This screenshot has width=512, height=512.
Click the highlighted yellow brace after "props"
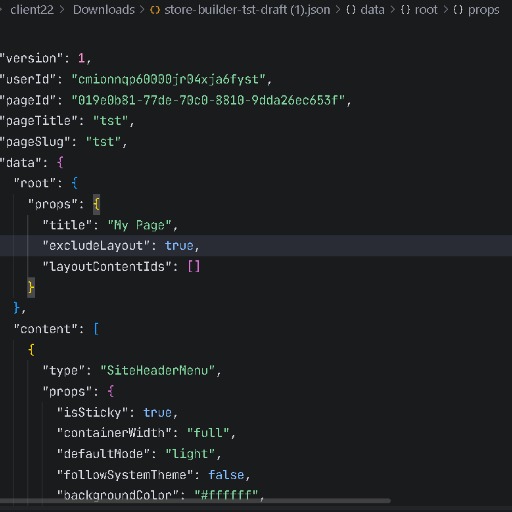96,204
